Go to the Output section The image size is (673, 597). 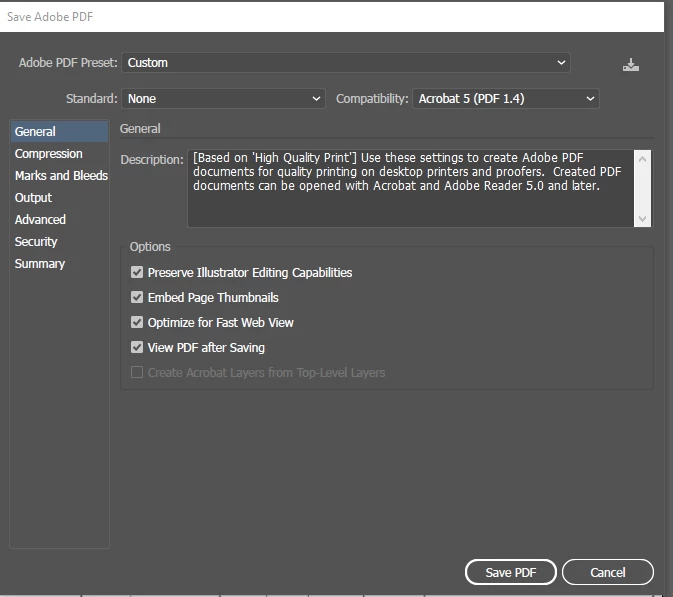[x=60, y=197]
